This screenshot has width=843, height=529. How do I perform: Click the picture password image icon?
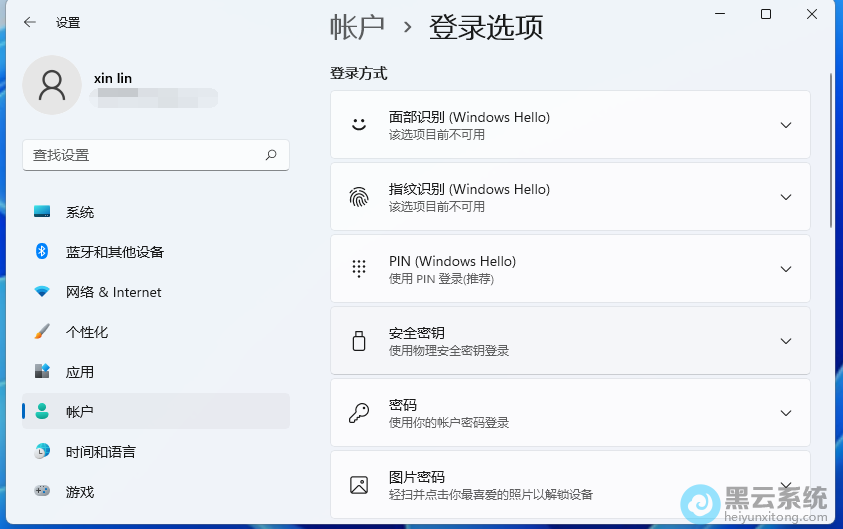358,485
